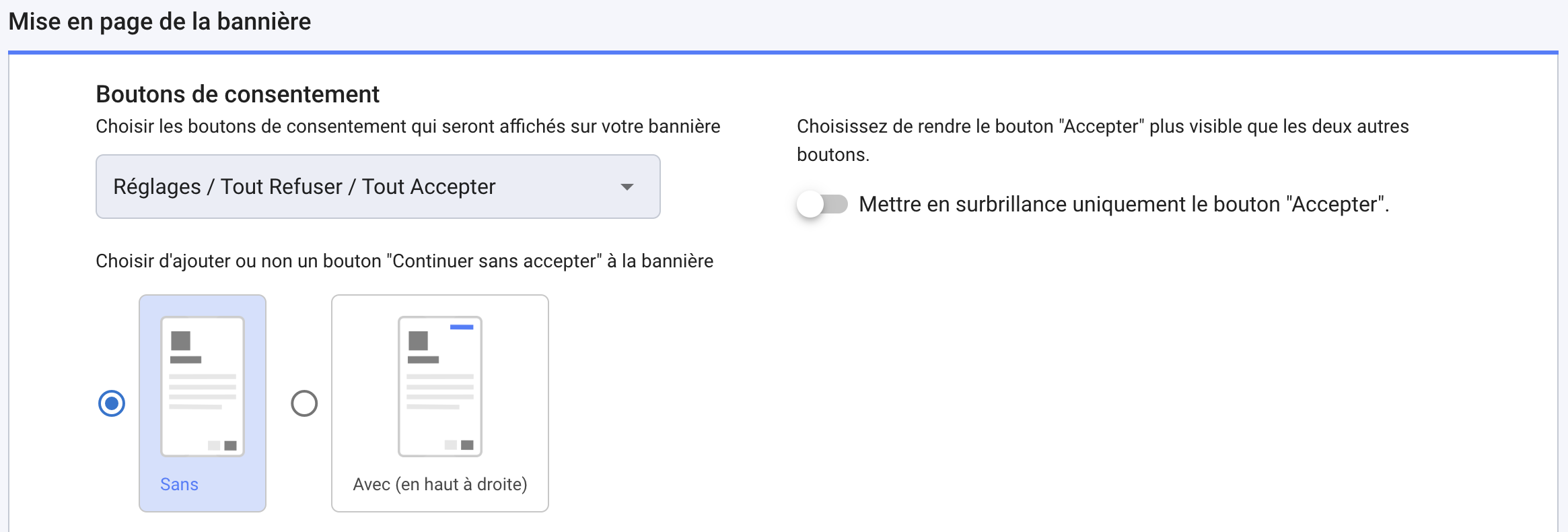Click the "Mise en page de la bannière" heading

click(x=159, y=21)
